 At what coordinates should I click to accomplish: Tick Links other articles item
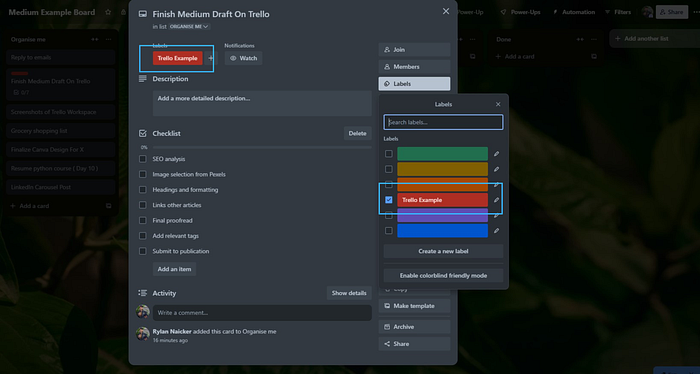(143, 205)
